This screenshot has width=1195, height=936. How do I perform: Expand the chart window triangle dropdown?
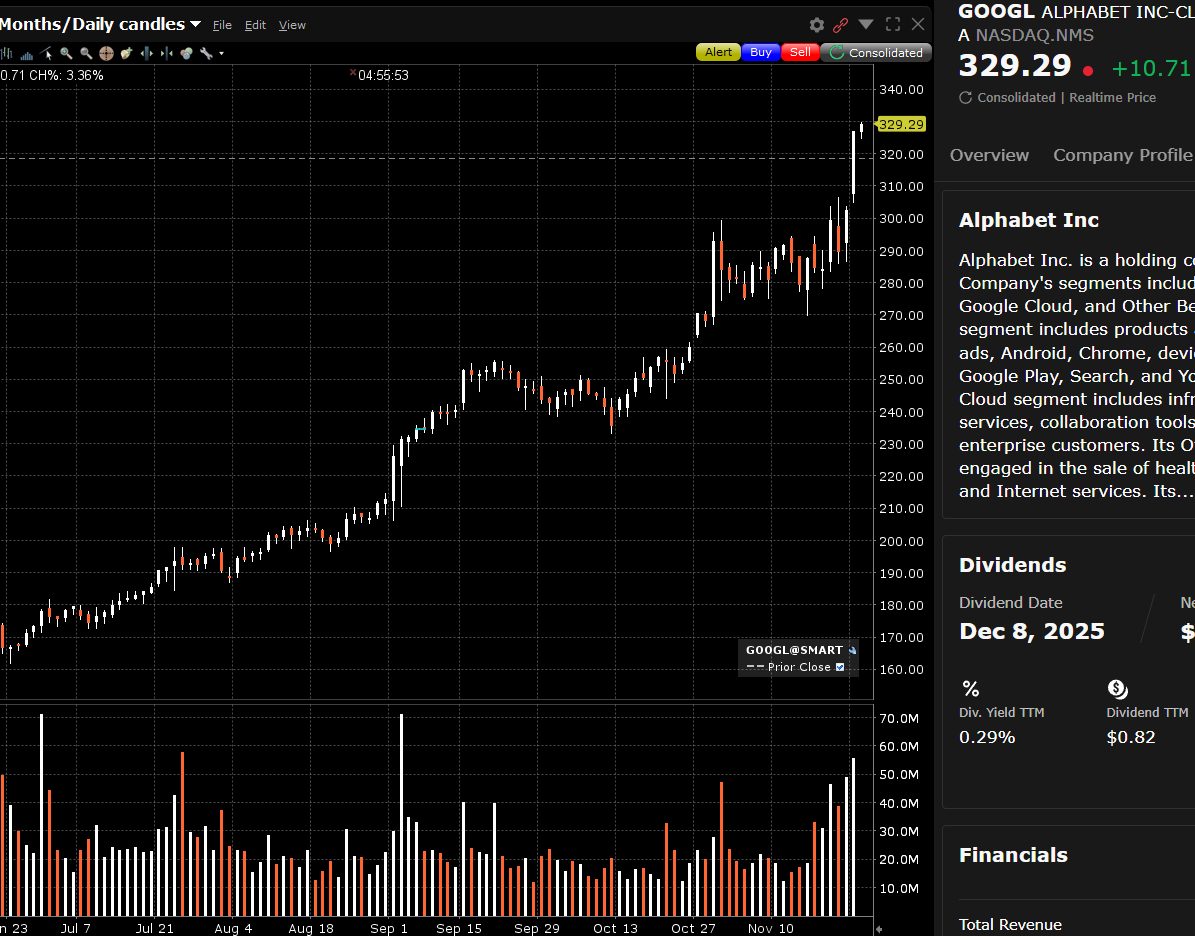866,24
